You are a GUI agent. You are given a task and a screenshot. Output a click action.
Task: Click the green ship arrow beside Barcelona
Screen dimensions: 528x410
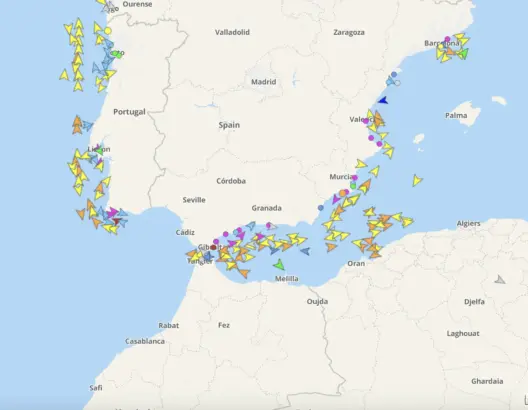pyautogui.click(x=463, y=54)
